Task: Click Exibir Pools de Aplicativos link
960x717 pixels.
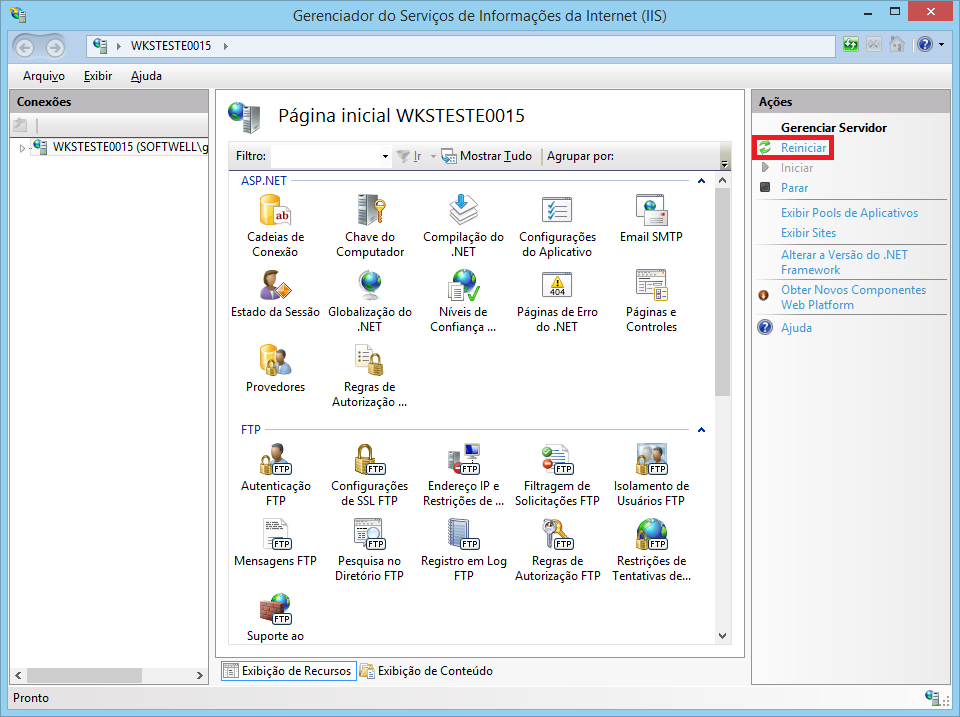Action: click(x=849, y=213)
